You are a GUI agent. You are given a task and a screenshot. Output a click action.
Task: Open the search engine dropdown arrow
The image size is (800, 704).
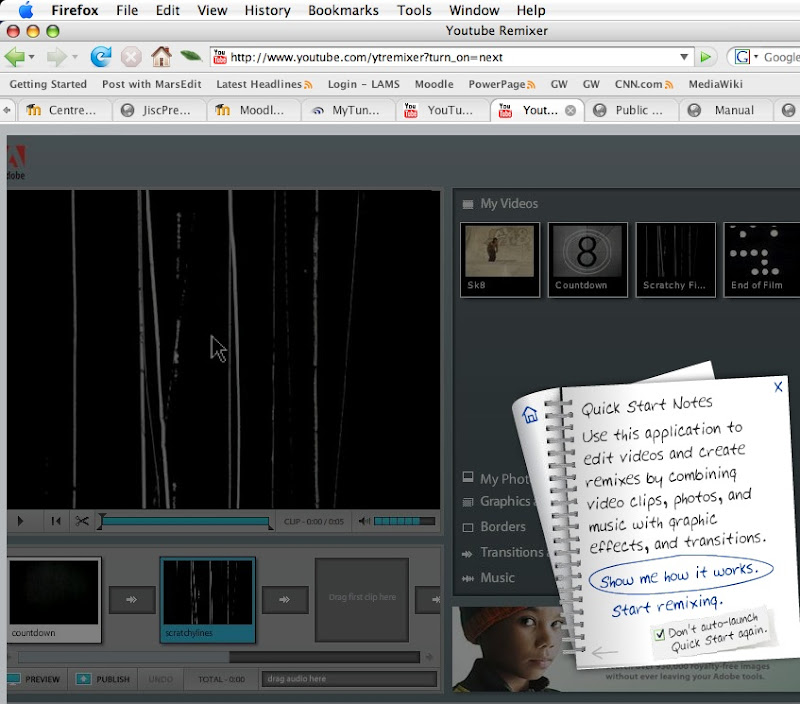pos(756,57)
